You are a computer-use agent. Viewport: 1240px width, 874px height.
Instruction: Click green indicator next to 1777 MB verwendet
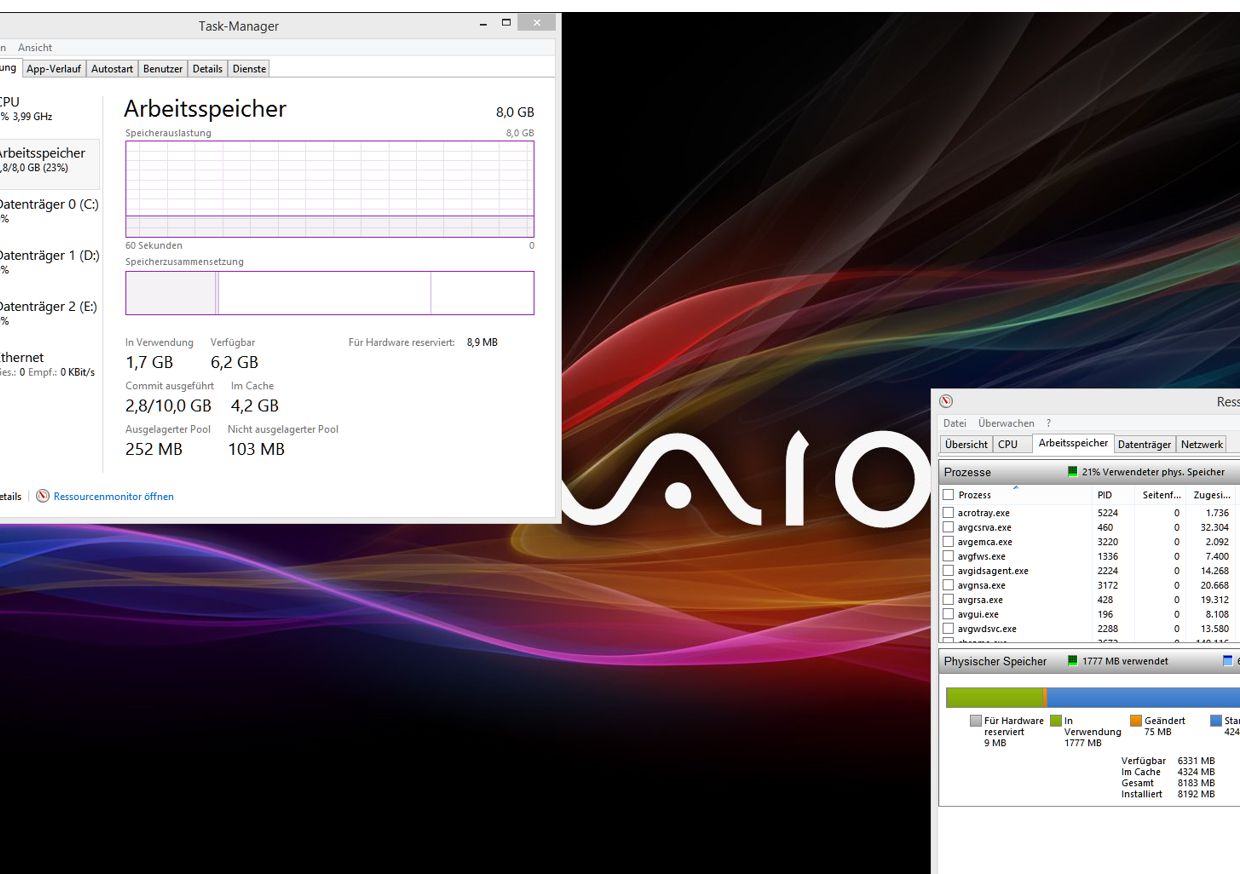1073,661
